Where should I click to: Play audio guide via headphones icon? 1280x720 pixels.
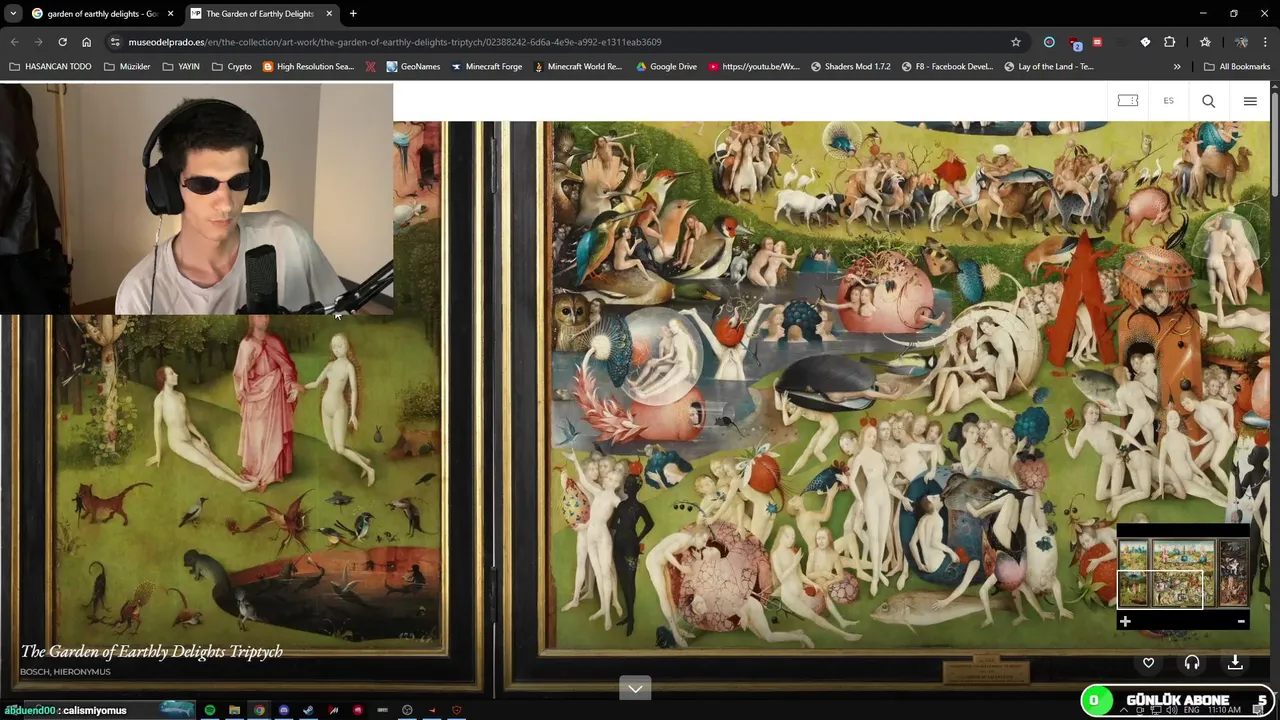[x=1192, y=663]
